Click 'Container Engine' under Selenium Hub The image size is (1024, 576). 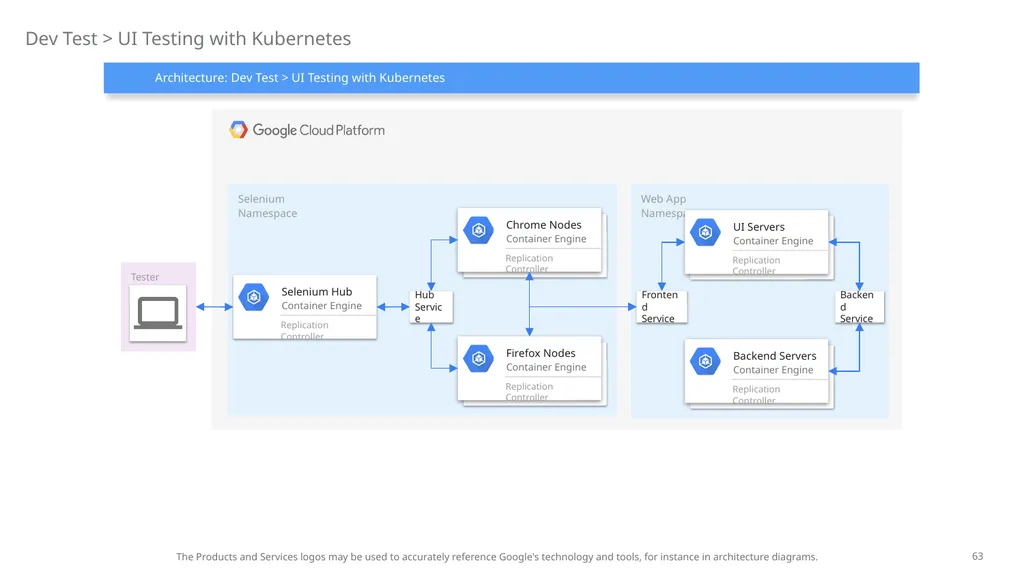tap(321, 306)
